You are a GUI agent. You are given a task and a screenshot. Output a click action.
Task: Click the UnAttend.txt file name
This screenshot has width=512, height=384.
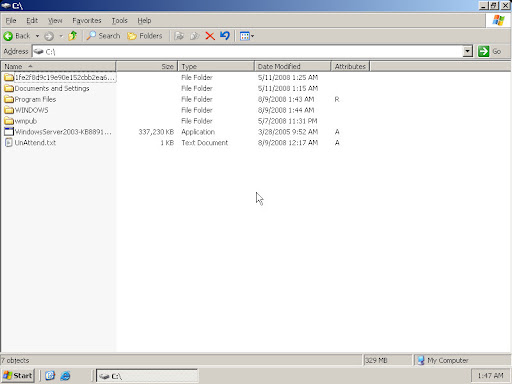(35, 143)
